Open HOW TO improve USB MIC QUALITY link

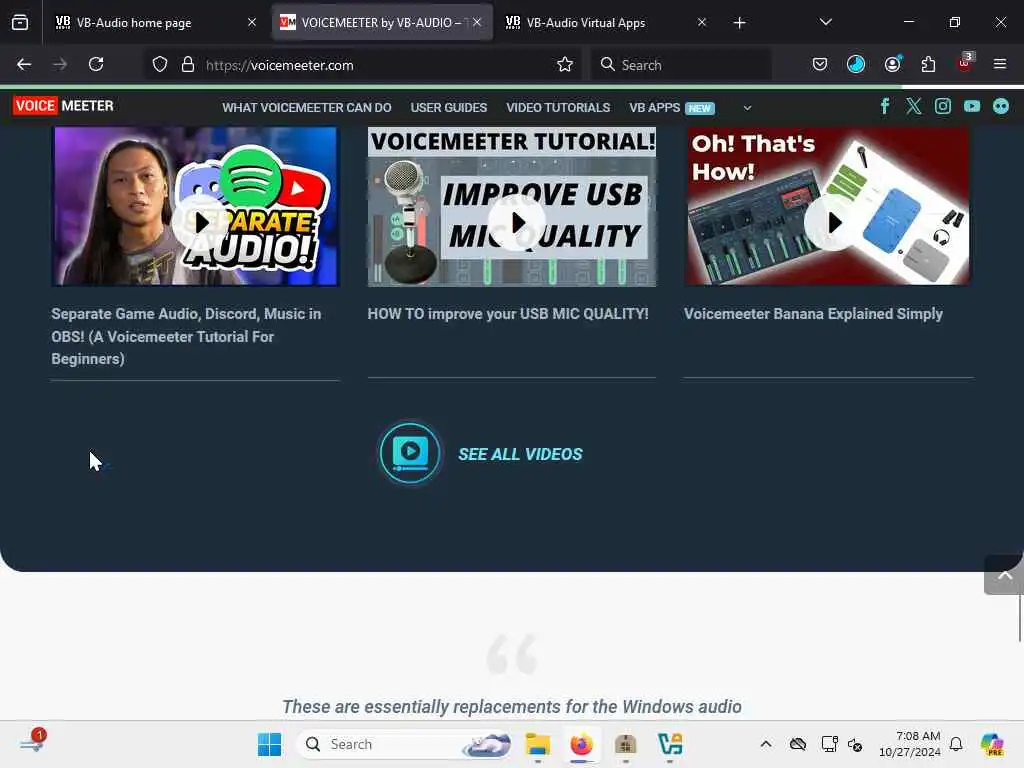coord(508,314)
